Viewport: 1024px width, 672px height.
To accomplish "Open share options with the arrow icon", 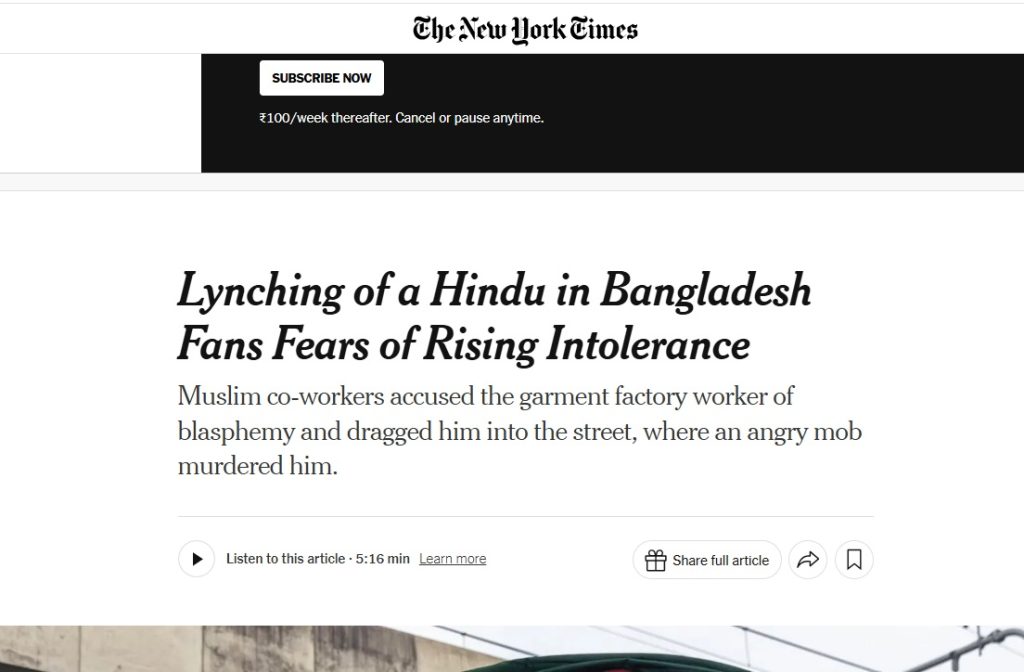I will pyautogui.click(x=806, y=560).
